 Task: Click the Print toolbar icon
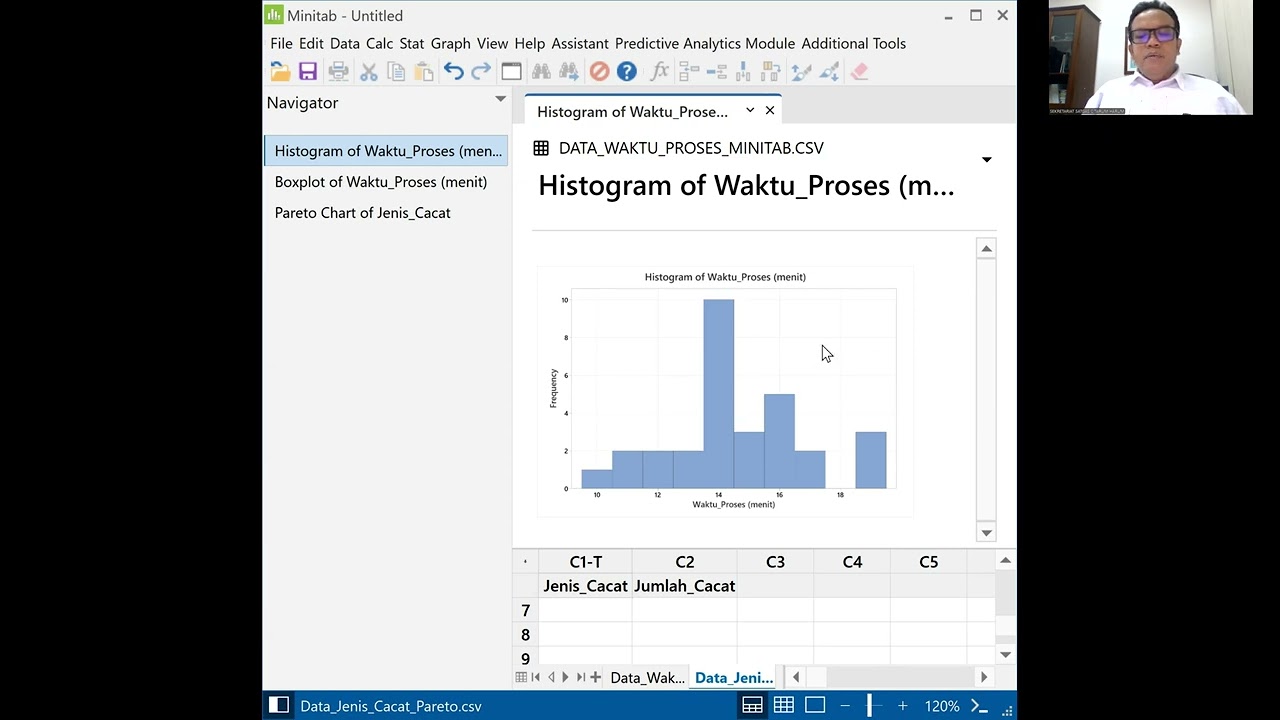(x=339, y=72)
